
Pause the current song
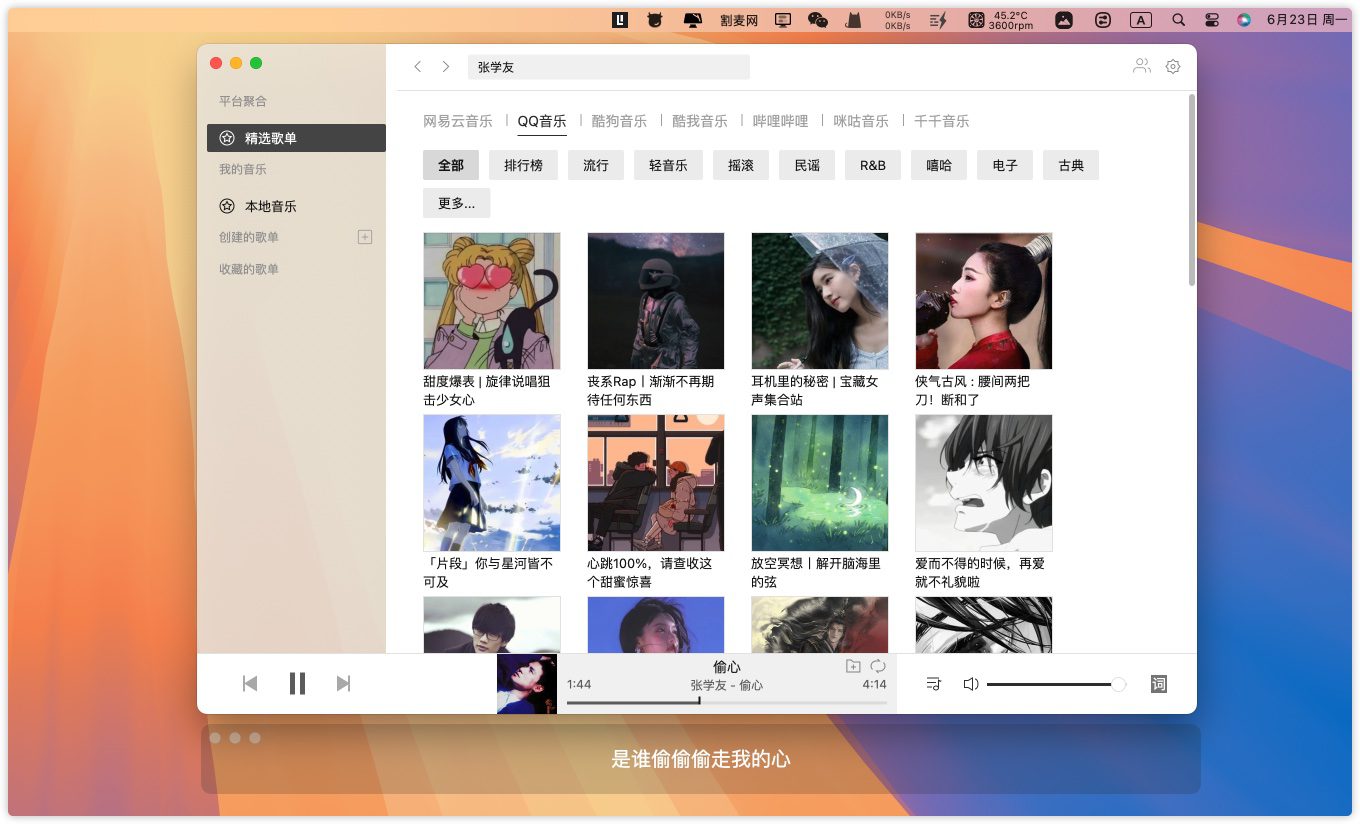[x=297, y=684]
